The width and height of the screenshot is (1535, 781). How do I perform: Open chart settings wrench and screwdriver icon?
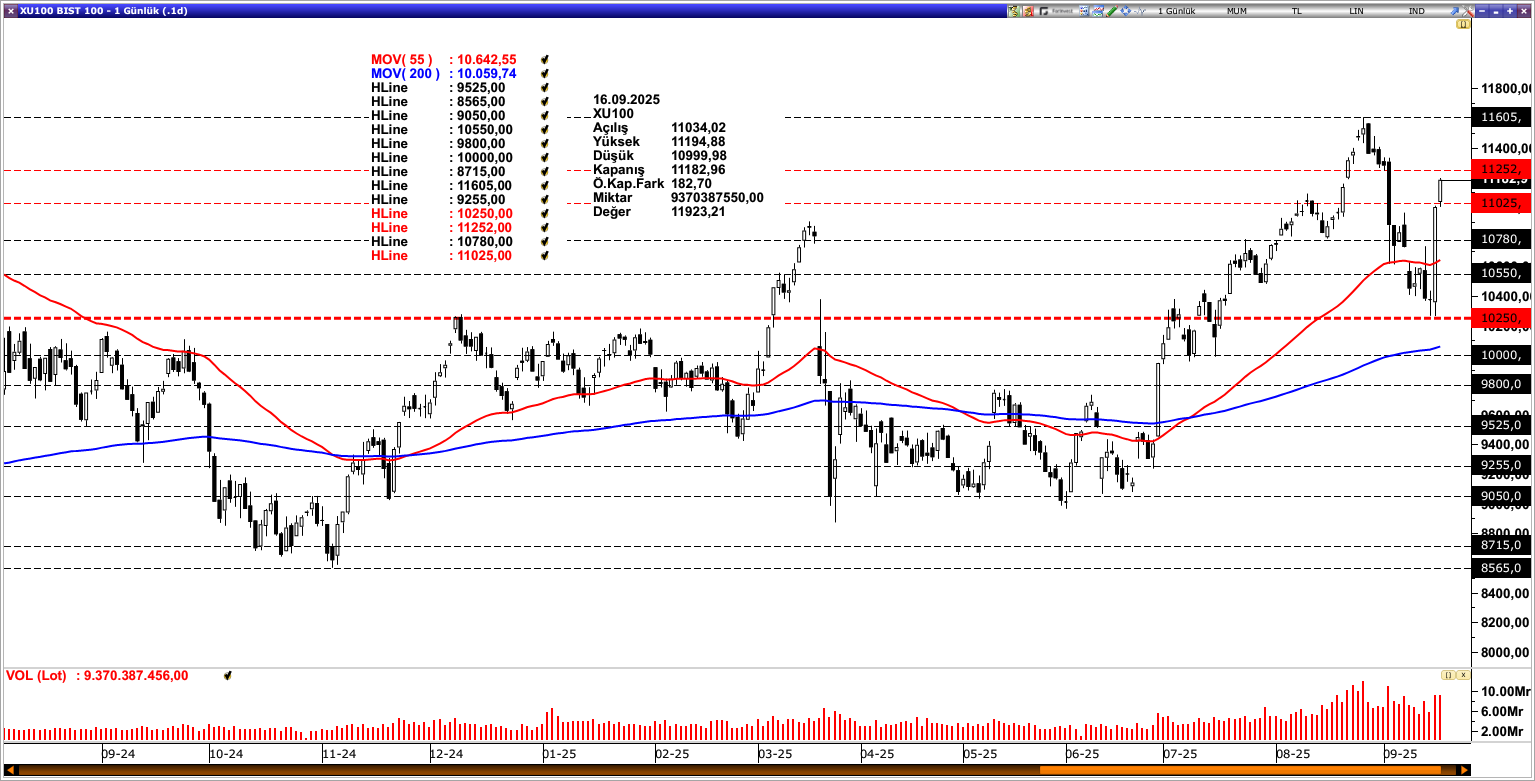pos(1468,11)
